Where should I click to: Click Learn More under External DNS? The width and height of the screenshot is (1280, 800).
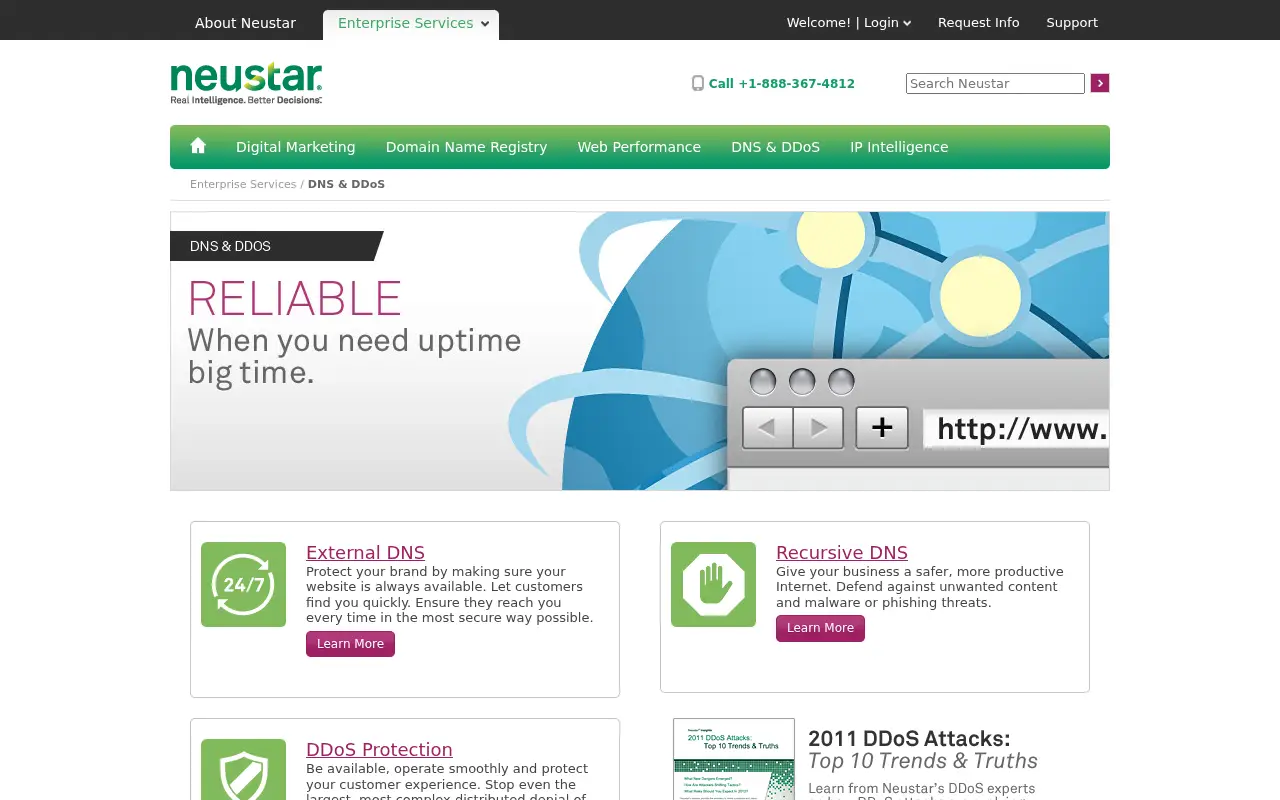click(x=350, y=644)
